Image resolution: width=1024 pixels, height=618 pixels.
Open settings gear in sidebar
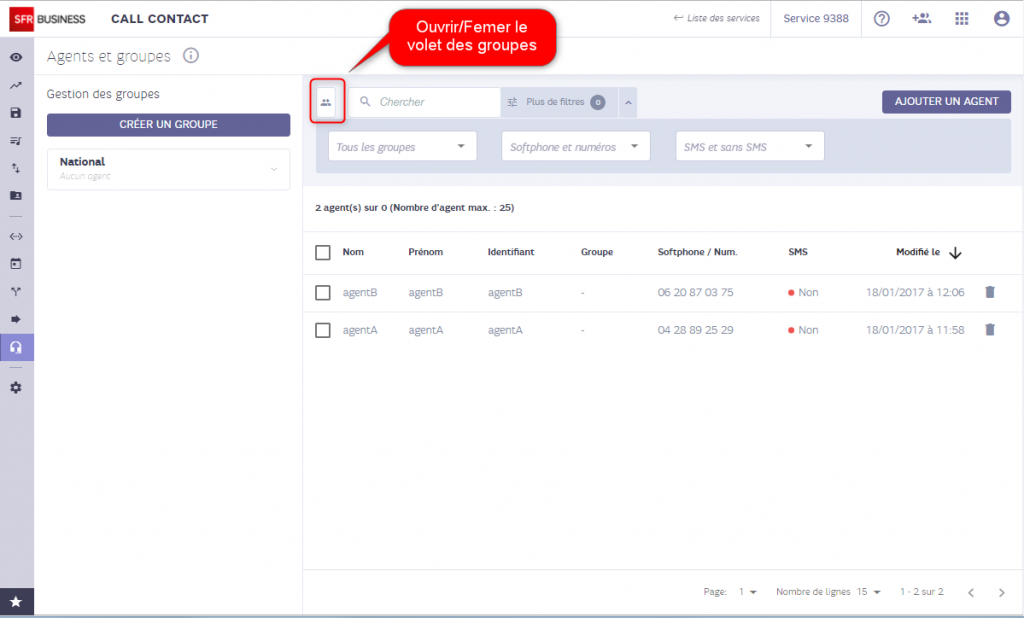tap(16, 388)
